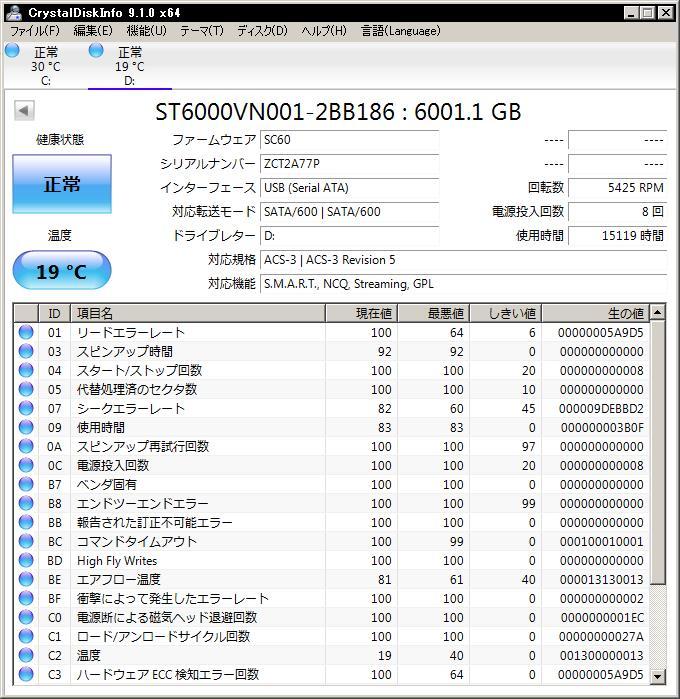Click status orb for attribute BF
Screen dimensions: 680x699
26,598
